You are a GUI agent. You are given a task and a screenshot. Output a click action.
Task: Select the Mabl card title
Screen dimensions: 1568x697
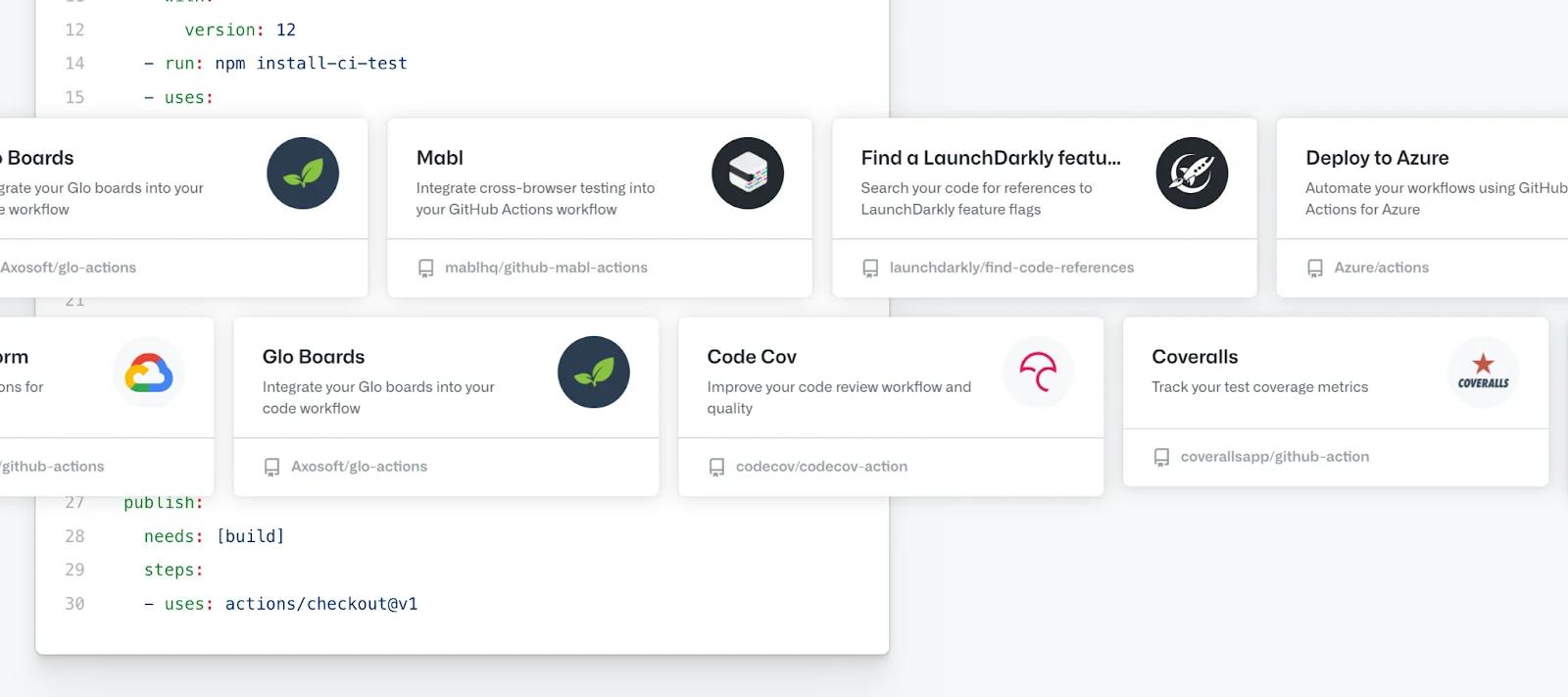[440, 158]
